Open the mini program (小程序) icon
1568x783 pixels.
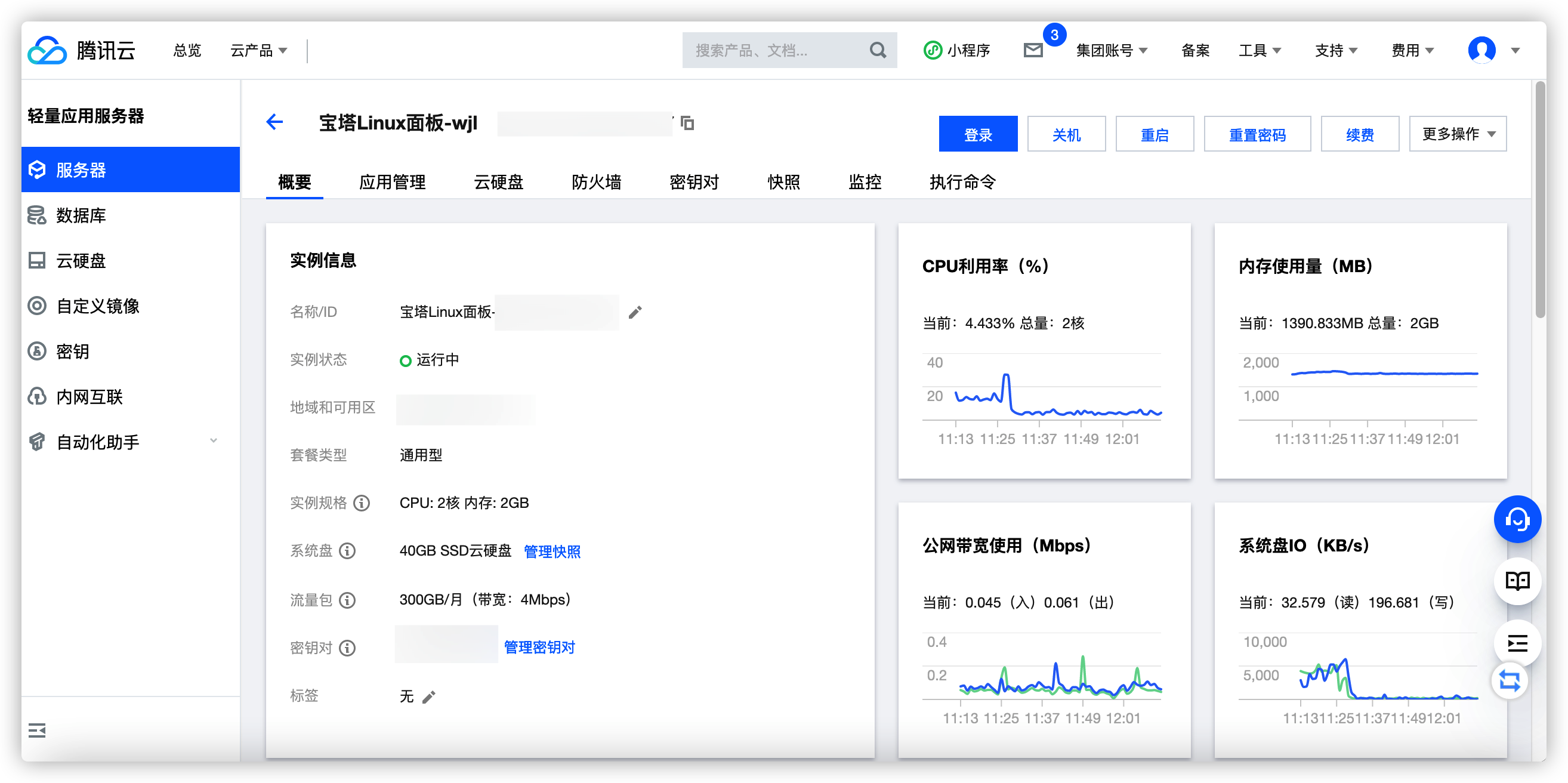pos(933,50)
